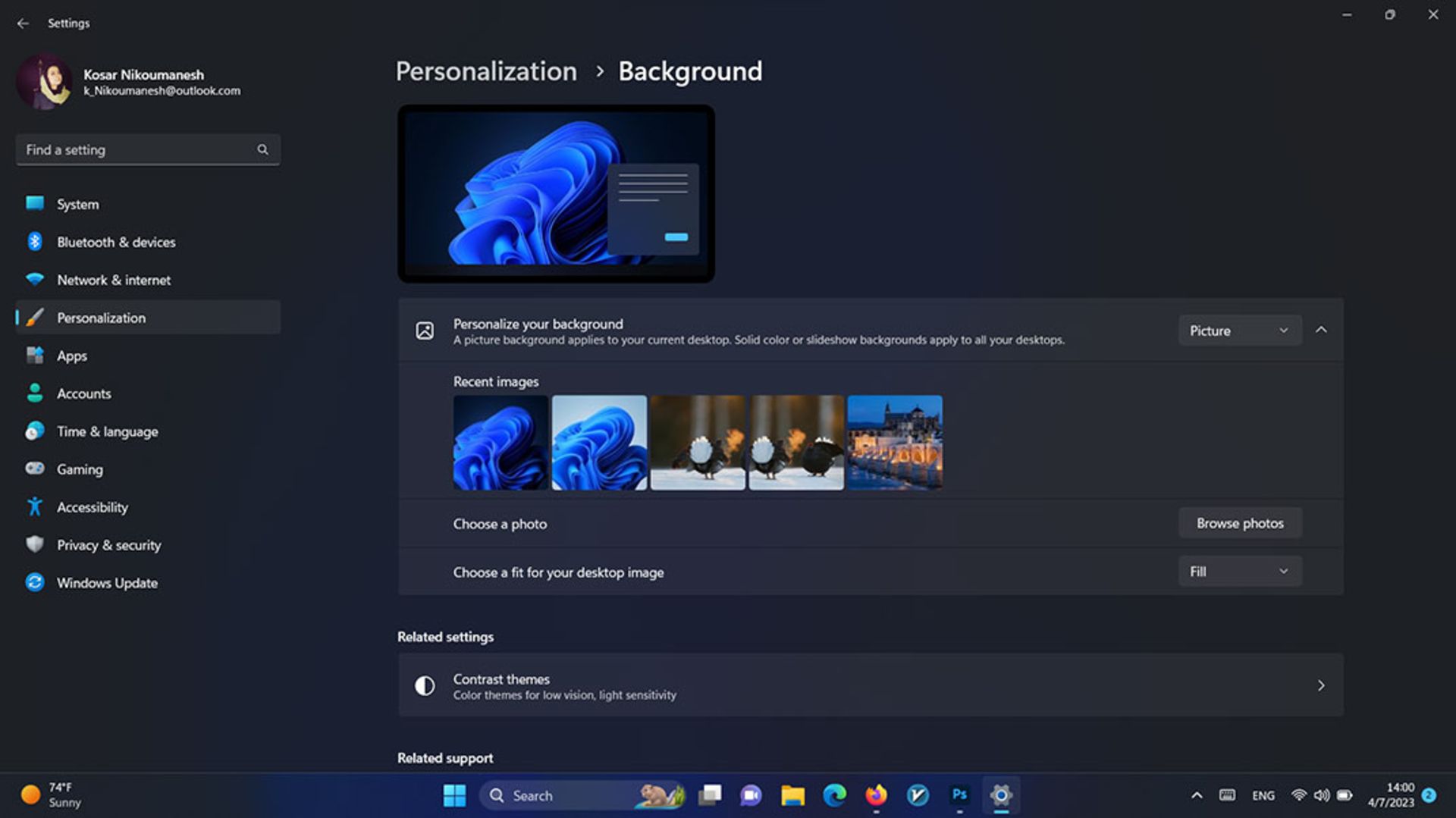The image size is (1456, 818).
Task: Click the Windows Update refresh icon
Action: click(35, 582)
